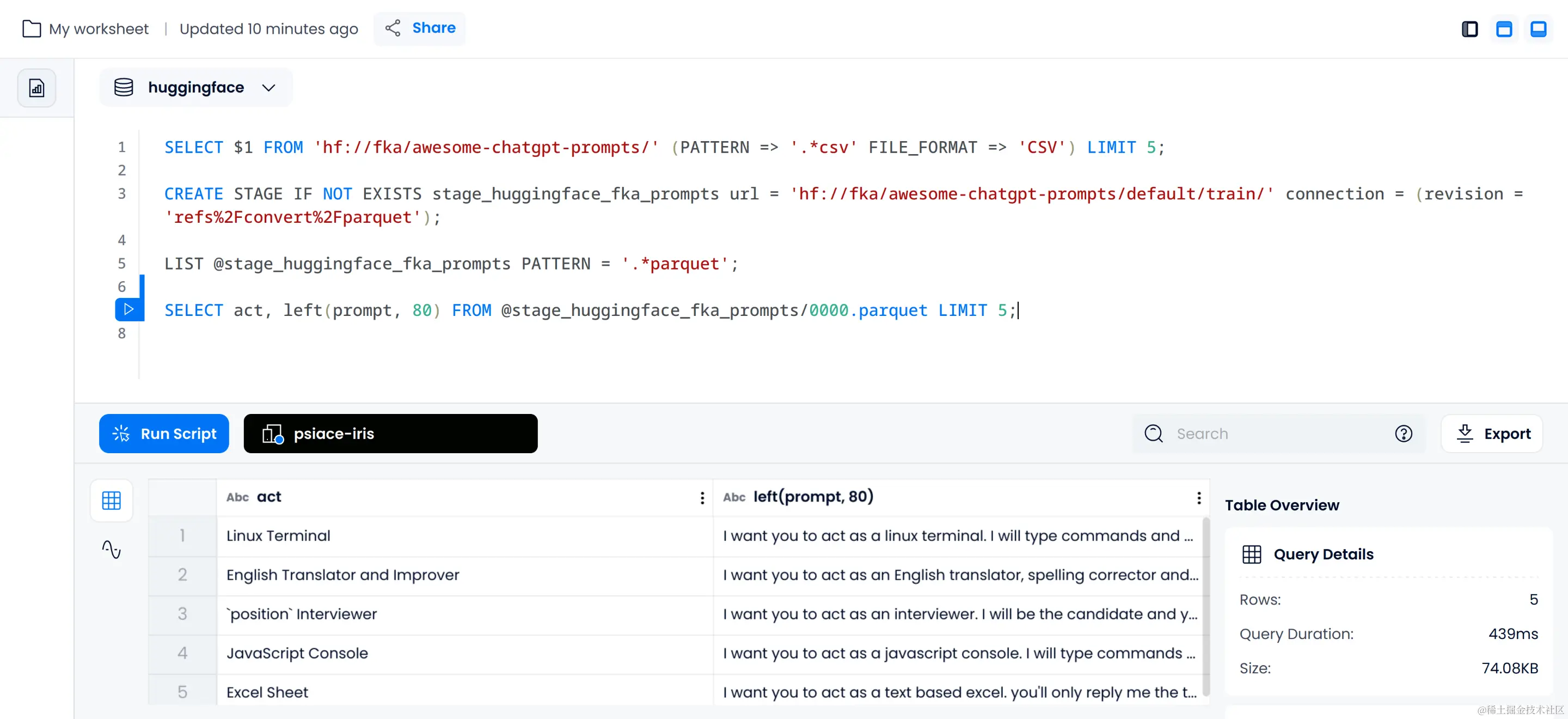
Task: Click the huggingface database icon
Action: [x=124, y=87]
